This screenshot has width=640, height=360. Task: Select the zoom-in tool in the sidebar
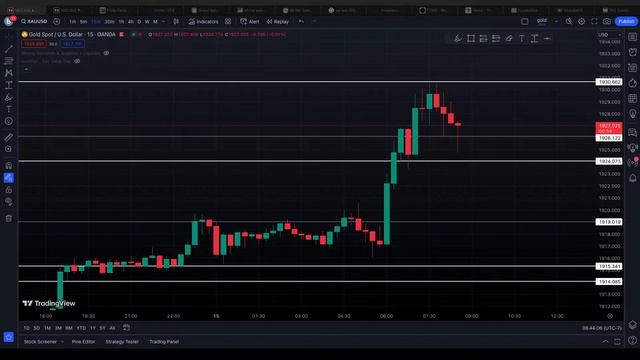pyautogui.click(x=9, y=149)
